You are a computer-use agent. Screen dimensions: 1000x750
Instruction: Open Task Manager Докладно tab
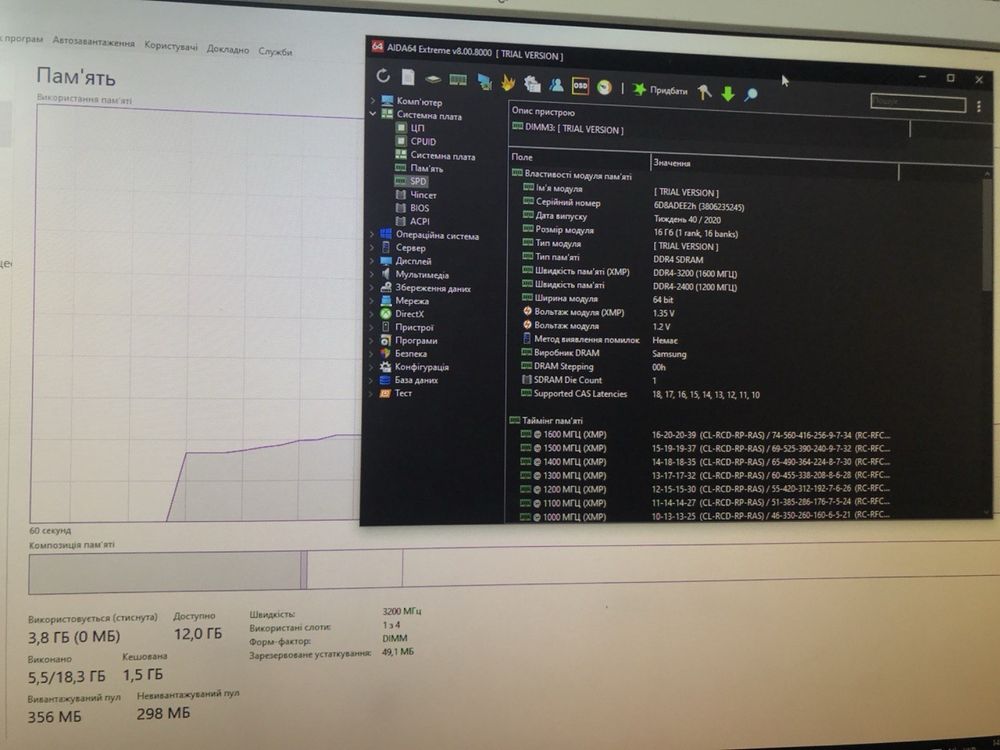228,49
